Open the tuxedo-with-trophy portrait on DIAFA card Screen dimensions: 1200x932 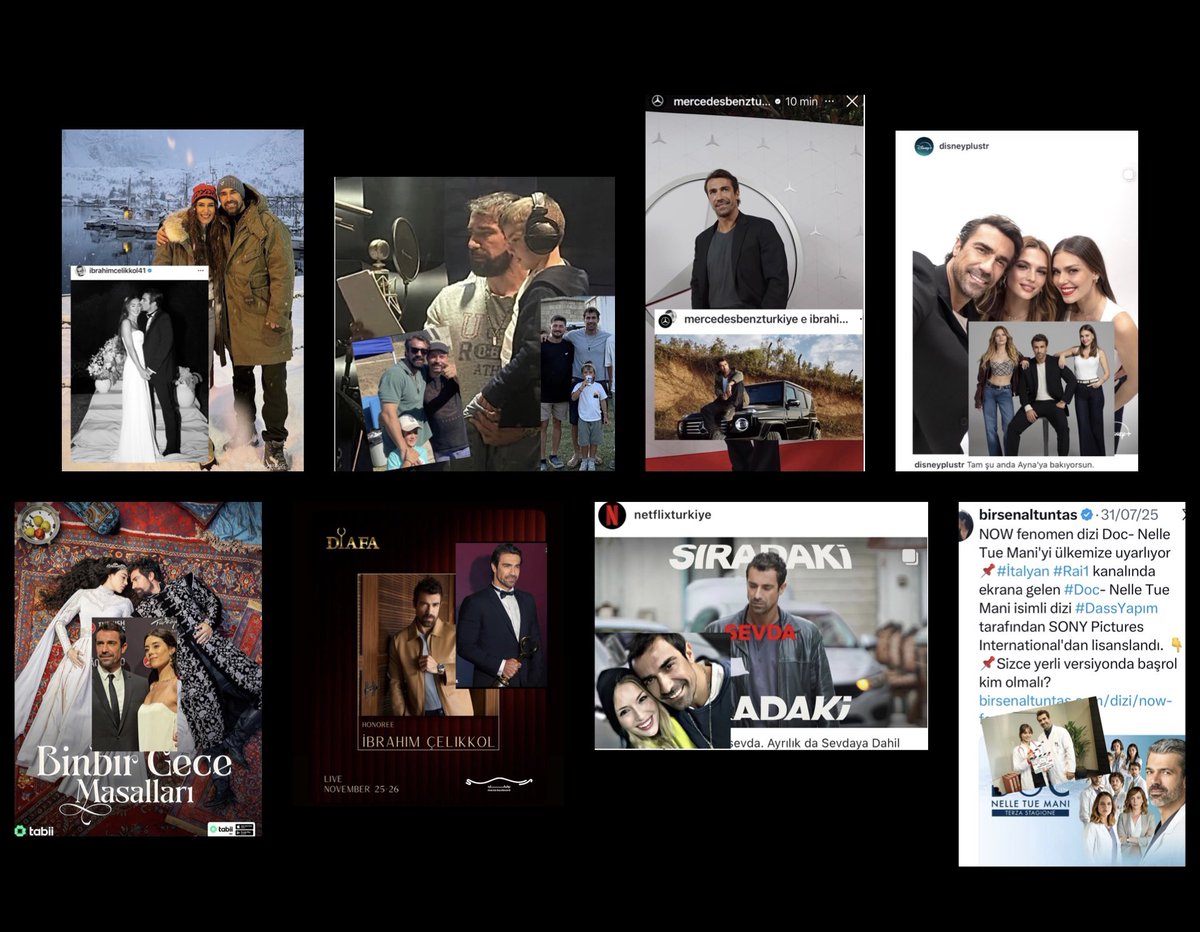tap(501, 615)
